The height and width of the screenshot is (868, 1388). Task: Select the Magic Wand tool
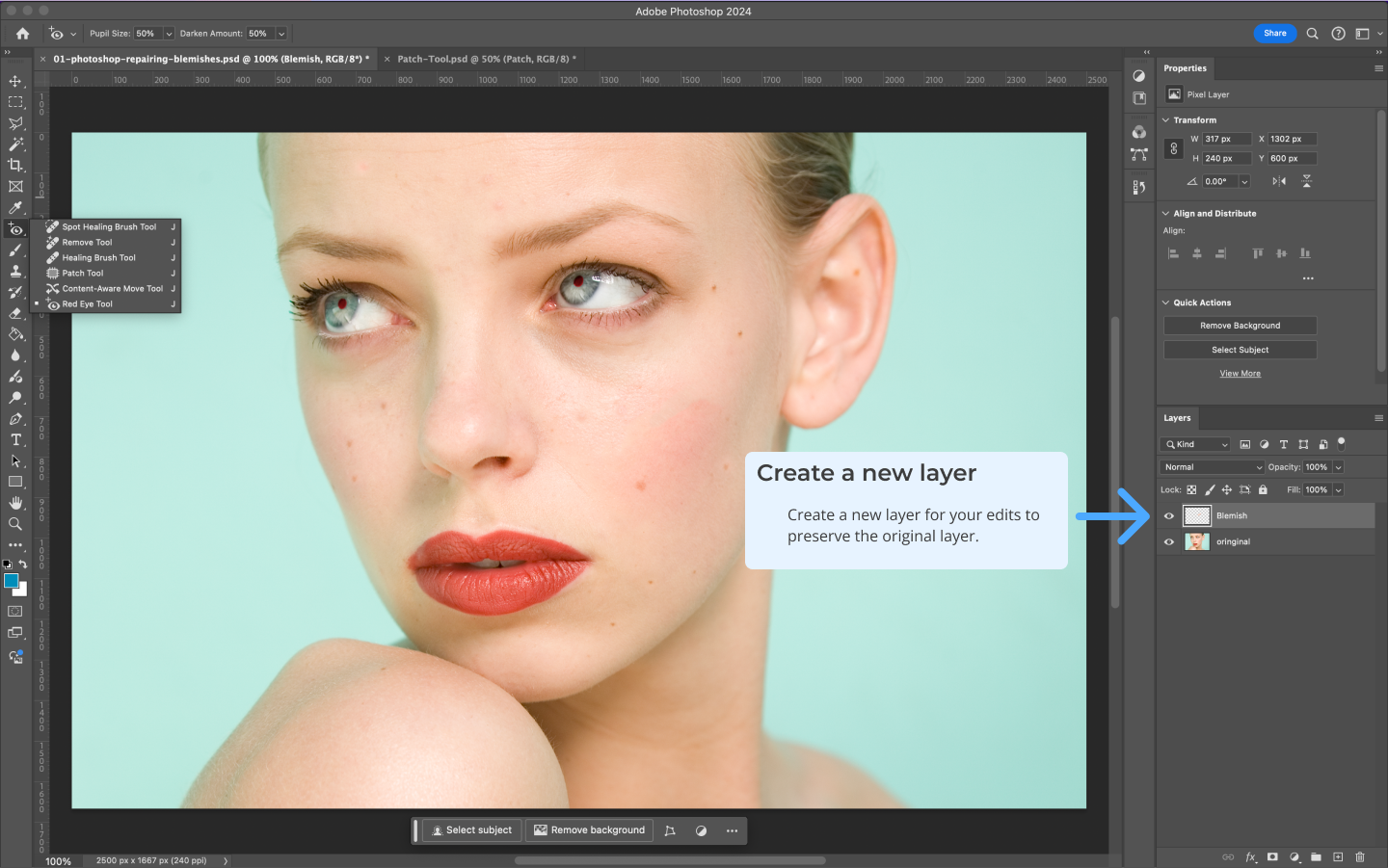(x=15, y=145)
